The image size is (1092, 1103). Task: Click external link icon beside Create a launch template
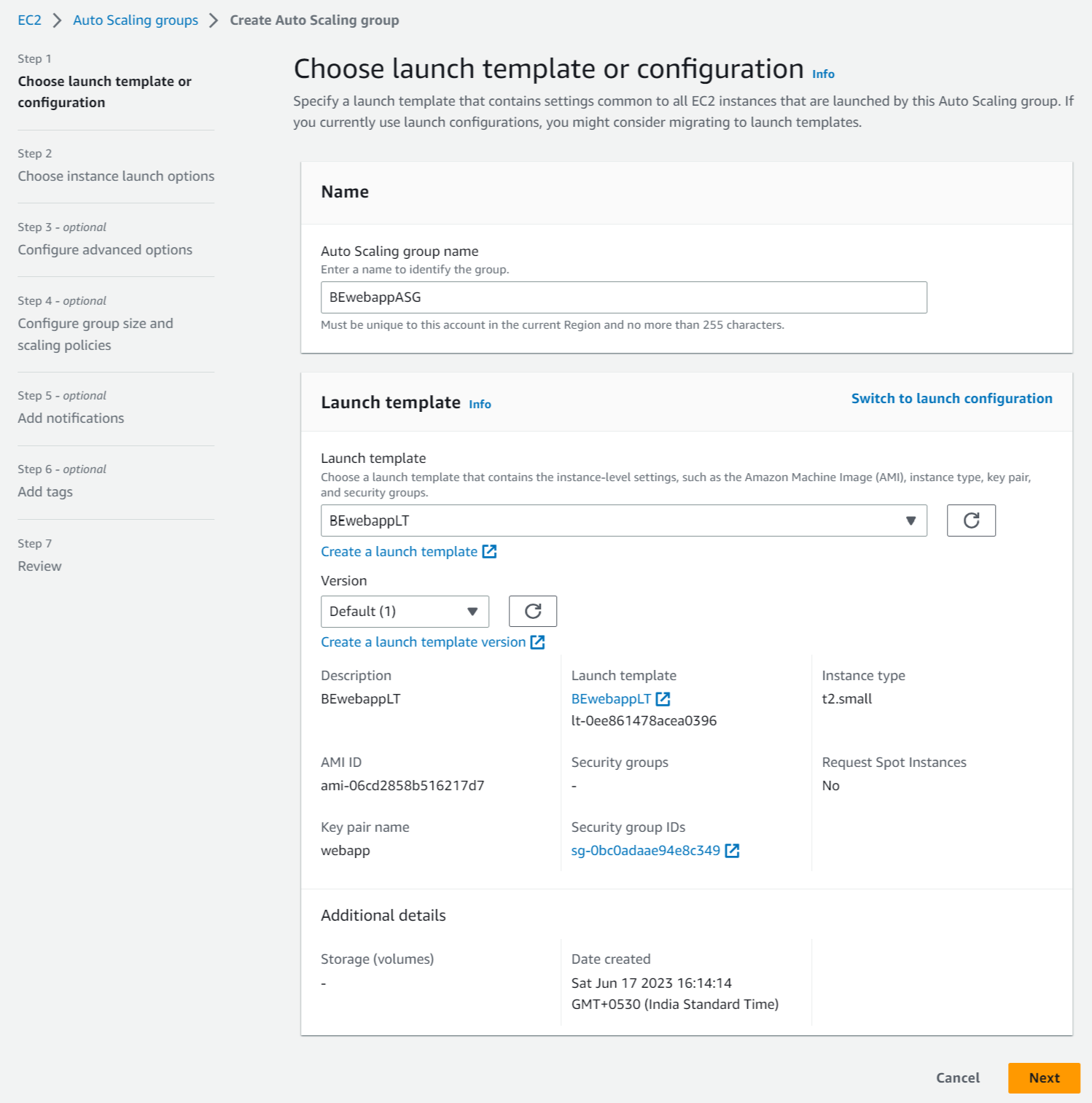[489, 551]
